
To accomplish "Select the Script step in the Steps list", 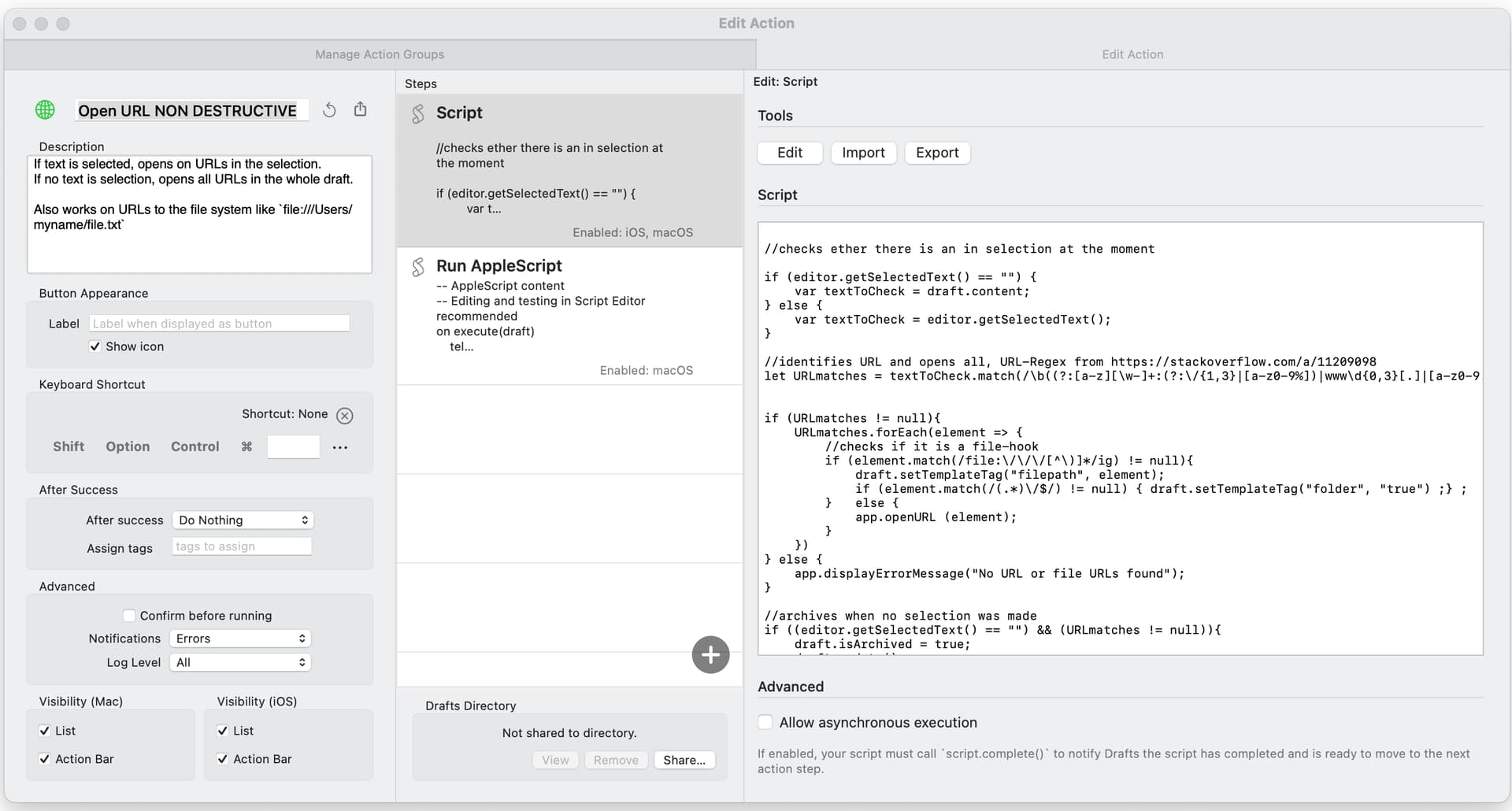I will (569, 171).
